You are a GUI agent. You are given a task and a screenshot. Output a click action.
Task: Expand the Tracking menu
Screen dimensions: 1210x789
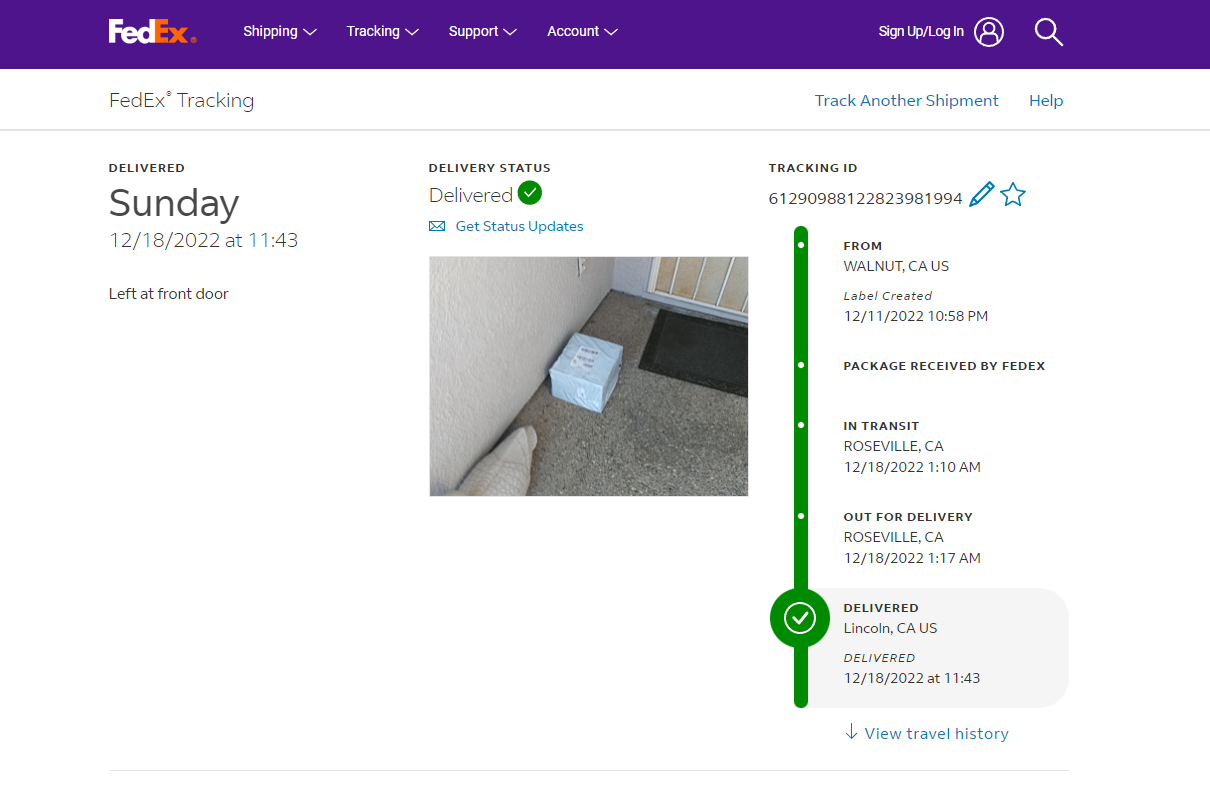pyautogui.click(x=382, y=32)
